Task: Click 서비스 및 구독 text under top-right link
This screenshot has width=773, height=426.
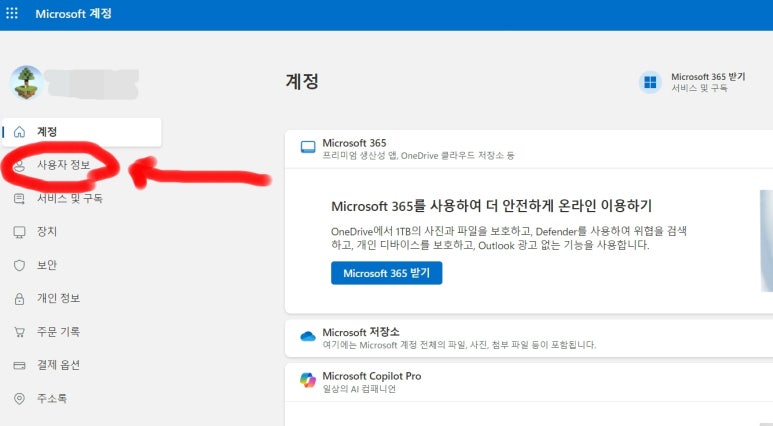Action: 699,88
